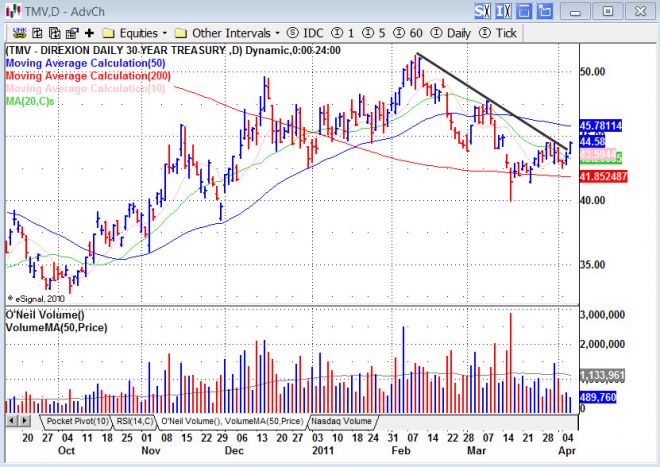Click the 3,000,000 volume axis label
This screenshot has width=660, height=467.
pos(602,315)
